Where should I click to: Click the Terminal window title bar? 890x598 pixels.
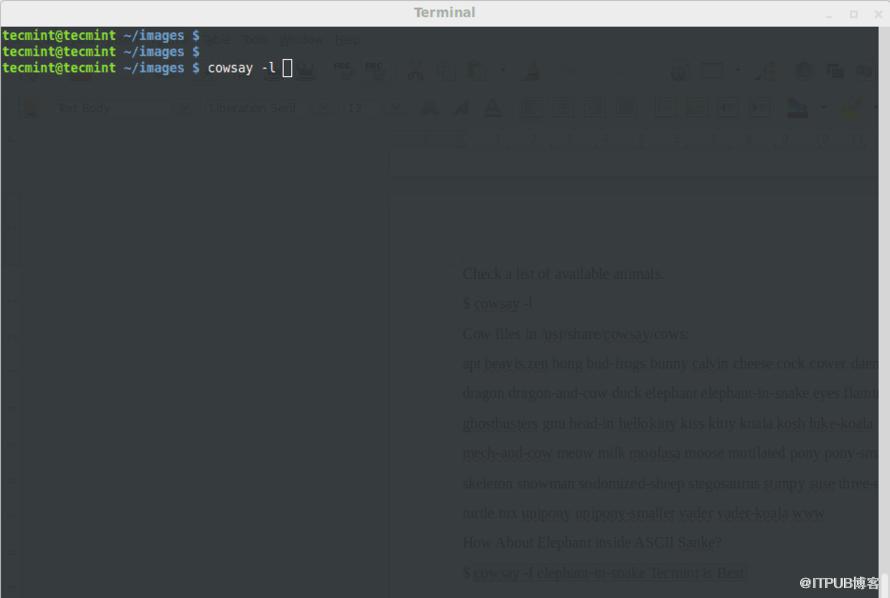[444, 12]
